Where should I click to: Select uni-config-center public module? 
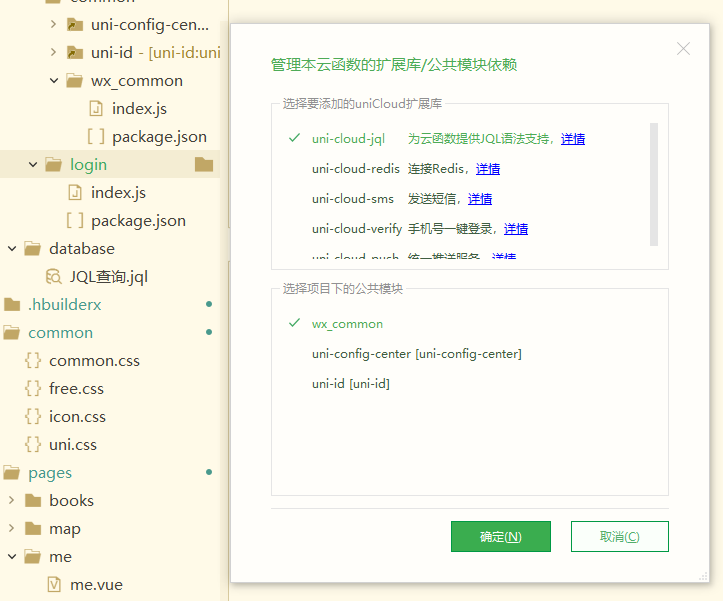416,354
